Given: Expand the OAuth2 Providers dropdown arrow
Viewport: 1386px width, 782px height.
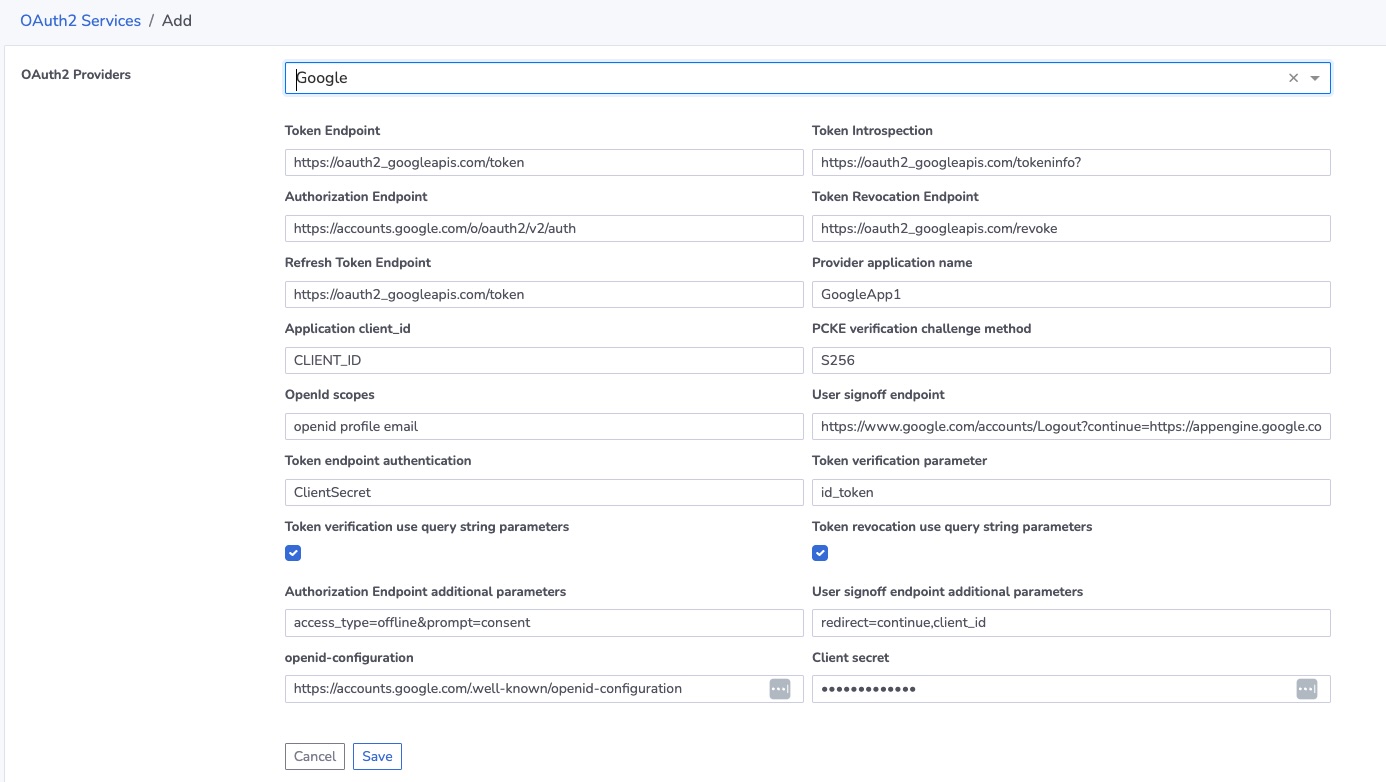Looking at the screenshot, I should 1315,78.
